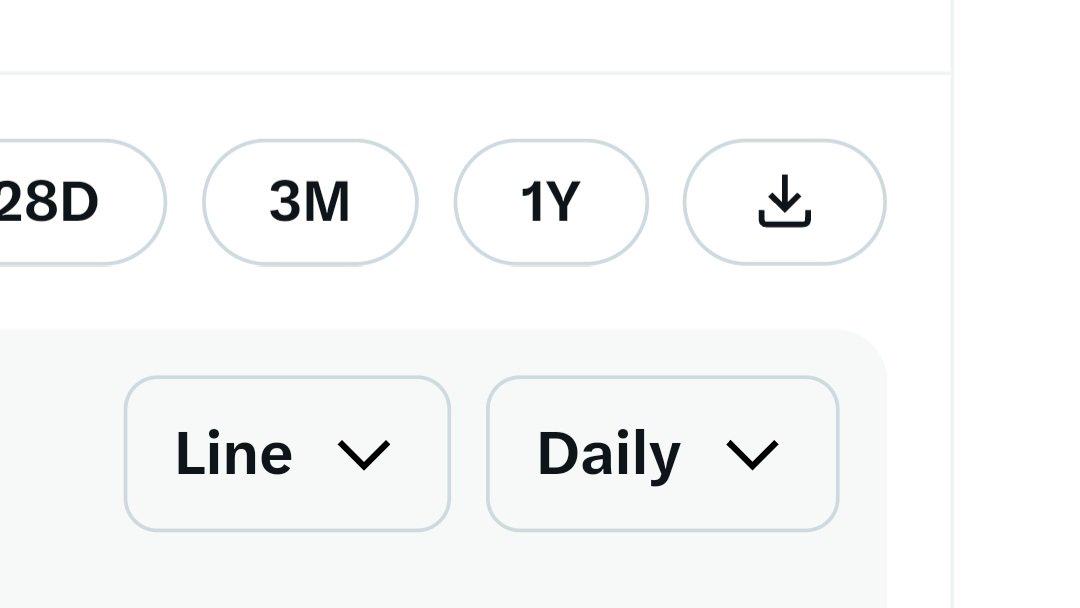Export analytics using the download arrow icon
The width and height of the screenshot is (1080, 608).
(x=785, y=202)
